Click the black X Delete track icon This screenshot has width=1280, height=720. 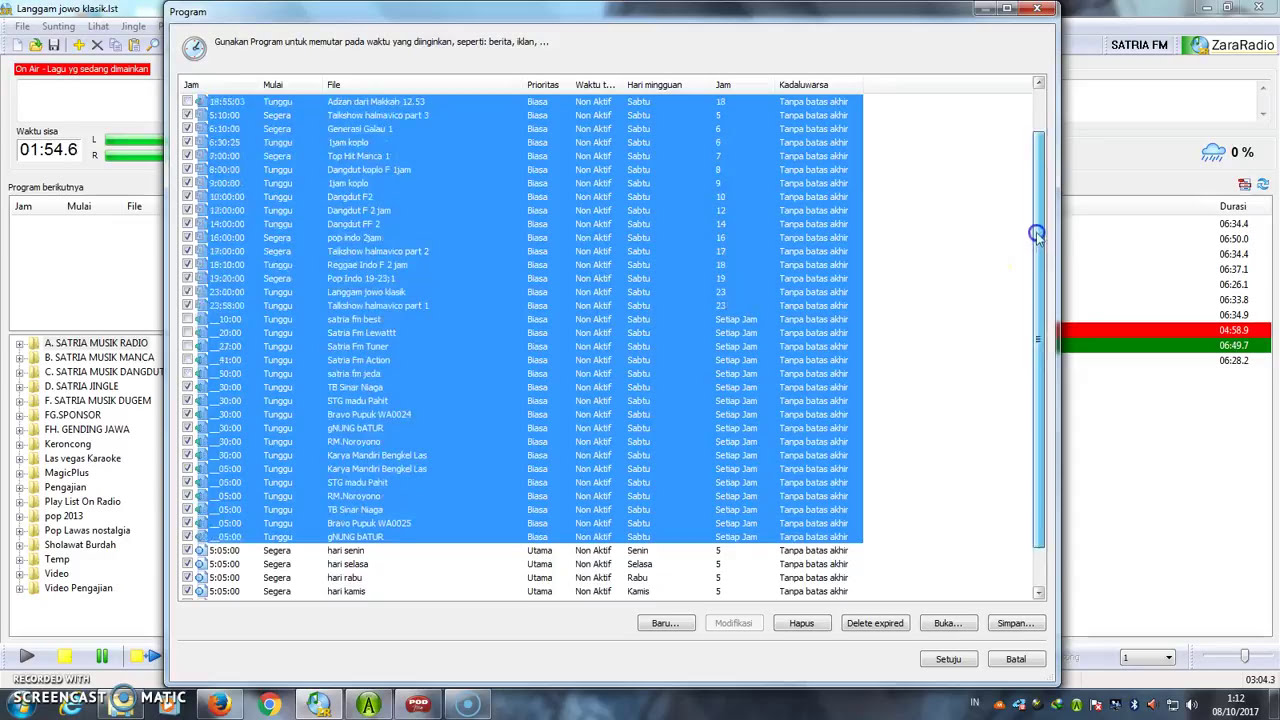[97, 45]
